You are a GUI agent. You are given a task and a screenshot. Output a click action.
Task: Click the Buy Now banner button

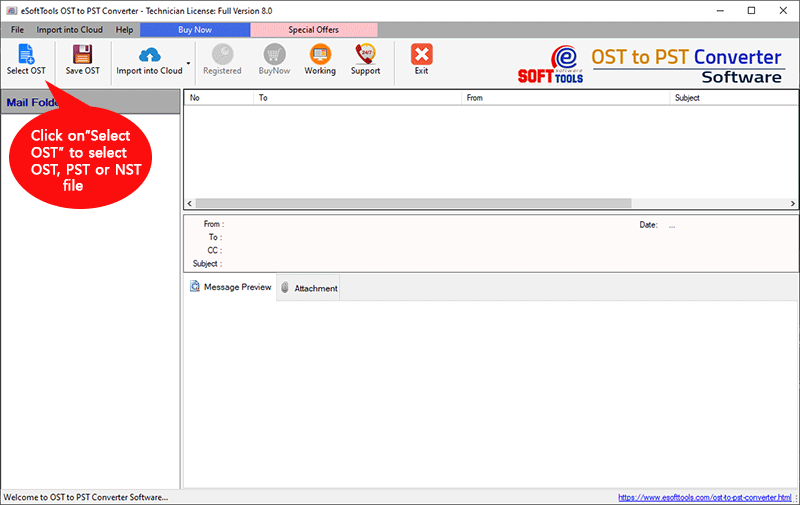pos(195,30)
